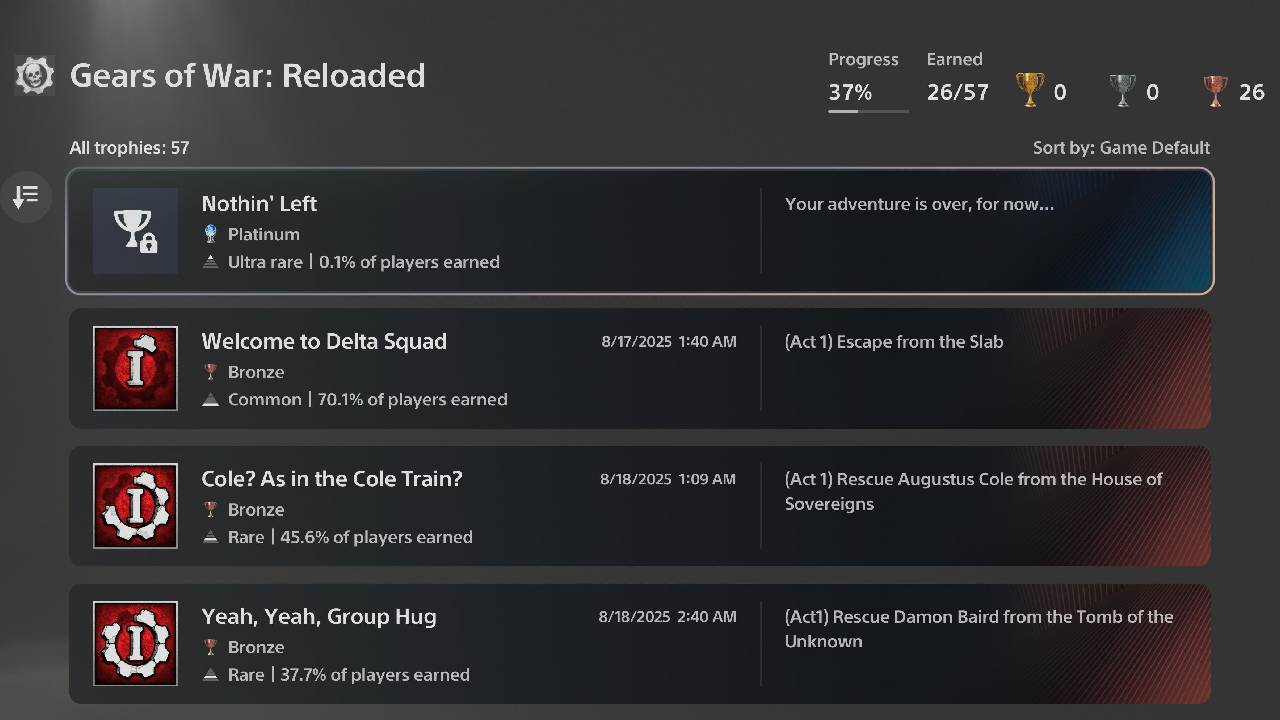Click the Welcome to Delta Squad trophy thumbnail
This screenshot has width=1280, height=720.
click(x=135, y=368)
